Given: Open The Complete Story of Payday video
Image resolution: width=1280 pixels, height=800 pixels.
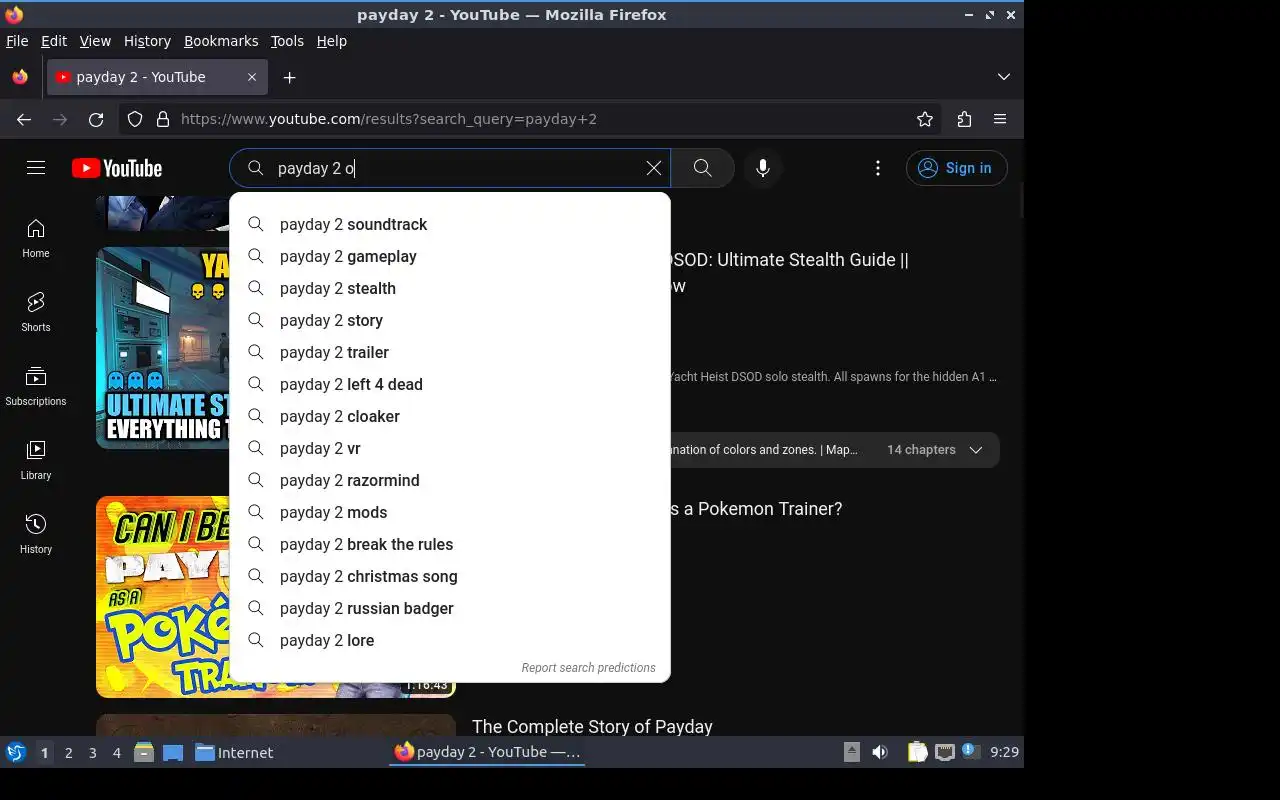Looking at the screenshot, I should coord(592,727).
